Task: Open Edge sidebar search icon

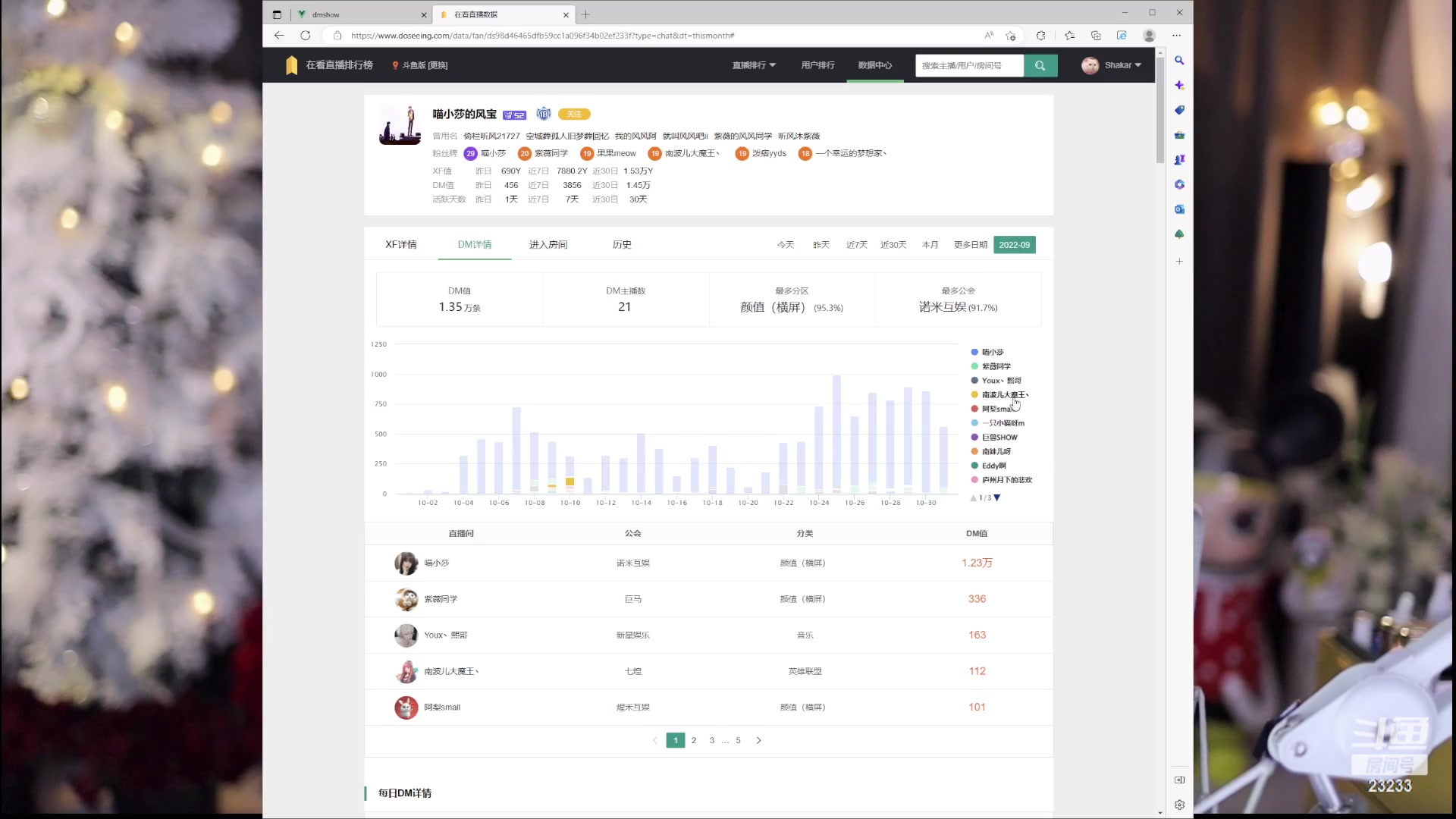Action: (x=1179, y=61)
